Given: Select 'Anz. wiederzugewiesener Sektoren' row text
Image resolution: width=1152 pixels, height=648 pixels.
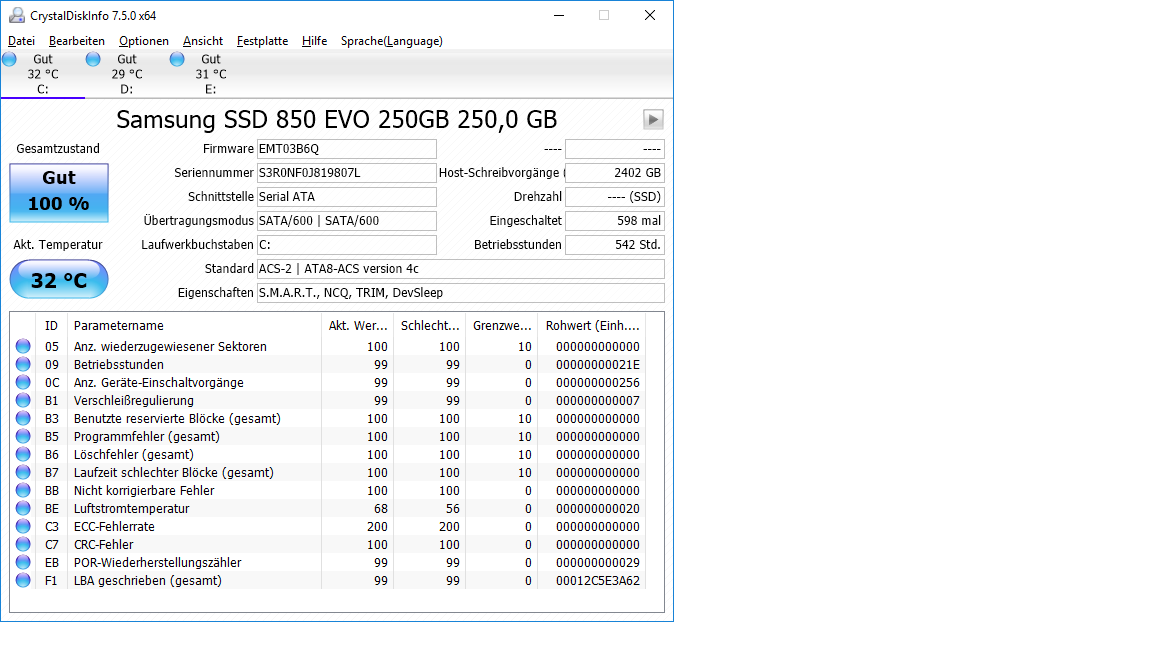Looking at the screenshot, I should [x=170, y=347].
